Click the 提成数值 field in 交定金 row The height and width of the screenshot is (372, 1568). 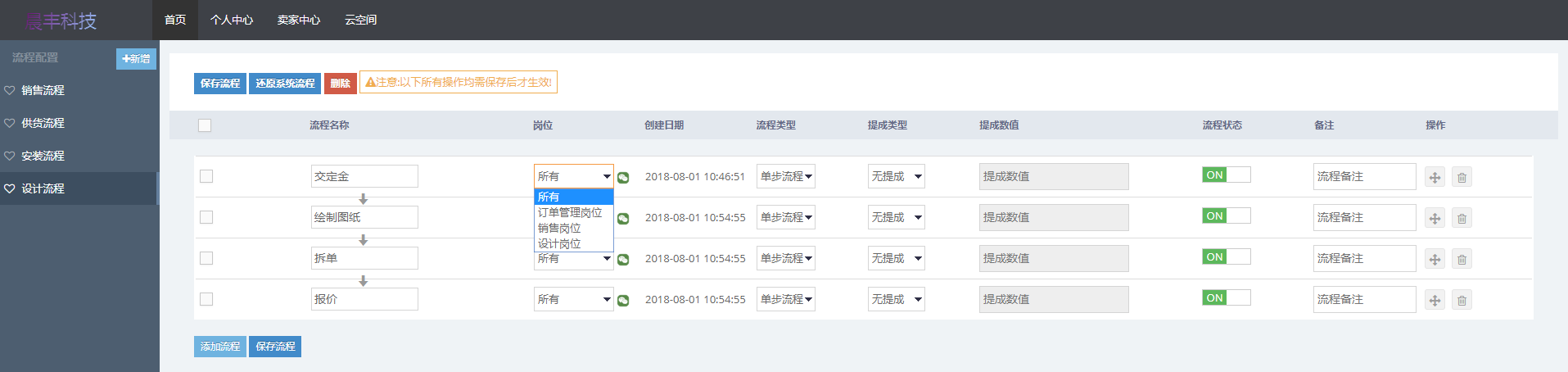click(x=1054, y=176)
